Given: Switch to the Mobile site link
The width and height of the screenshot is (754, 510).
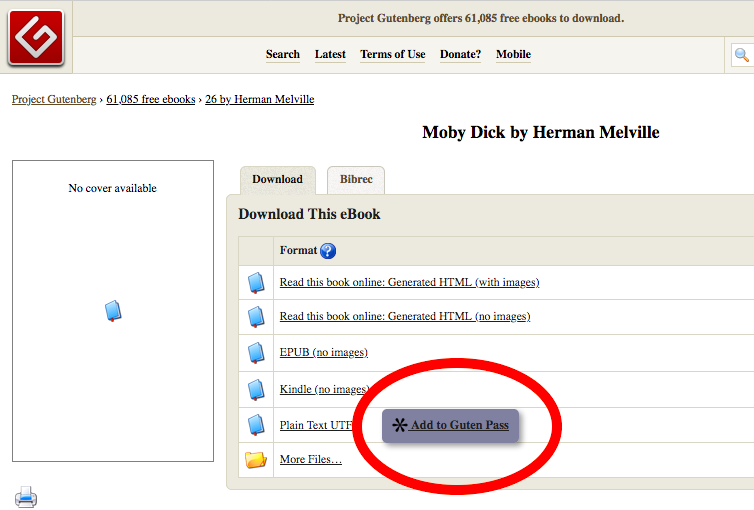Looking at the screenshot, I should point(514,54).
